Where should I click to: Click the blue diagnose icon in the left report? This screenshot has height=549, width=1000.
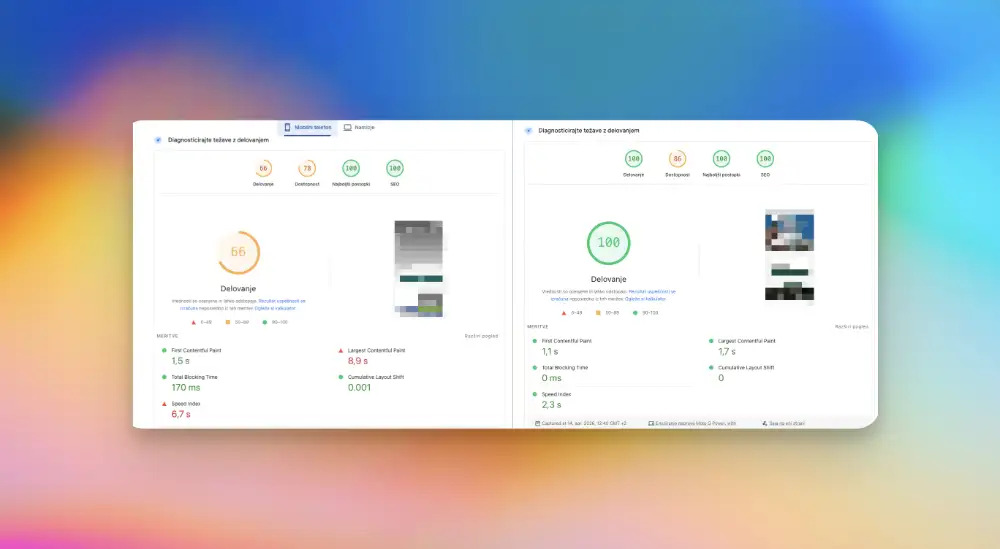click(158, 140)
